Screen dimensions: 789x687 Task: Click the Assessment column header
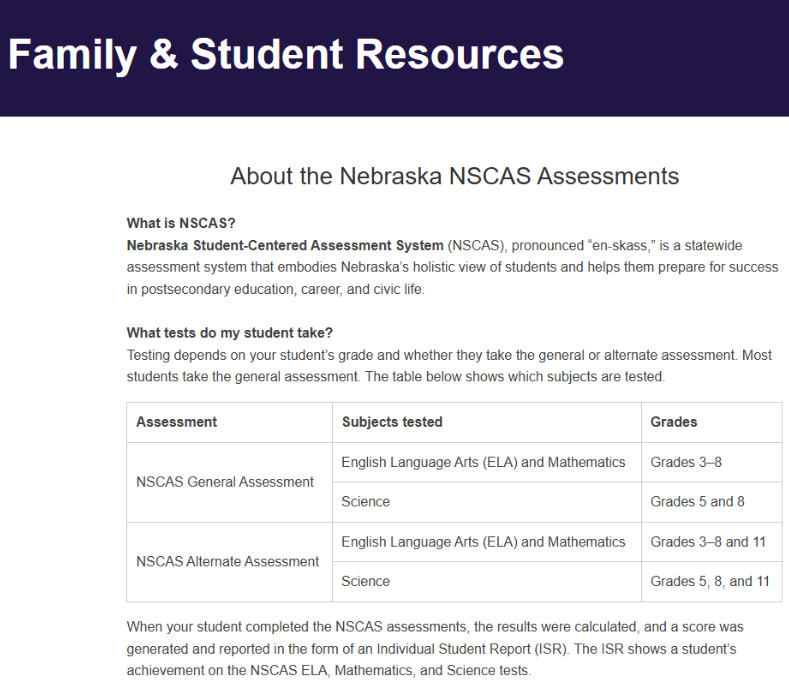tap(229, 422)
